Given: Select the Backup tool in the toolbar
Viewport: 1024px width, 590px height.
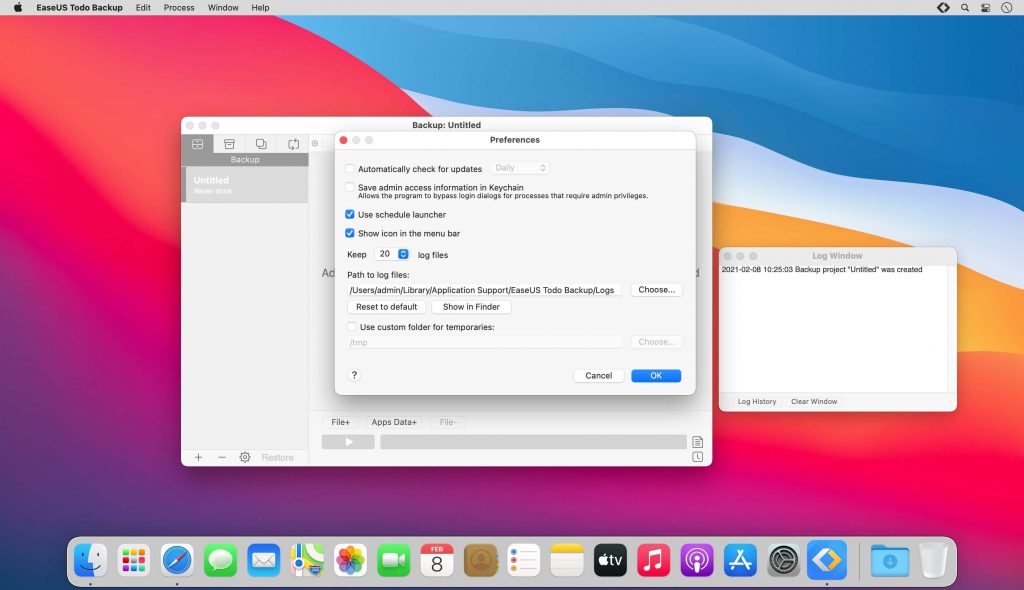Looking at the screenshot, I should tap(197, 143).
